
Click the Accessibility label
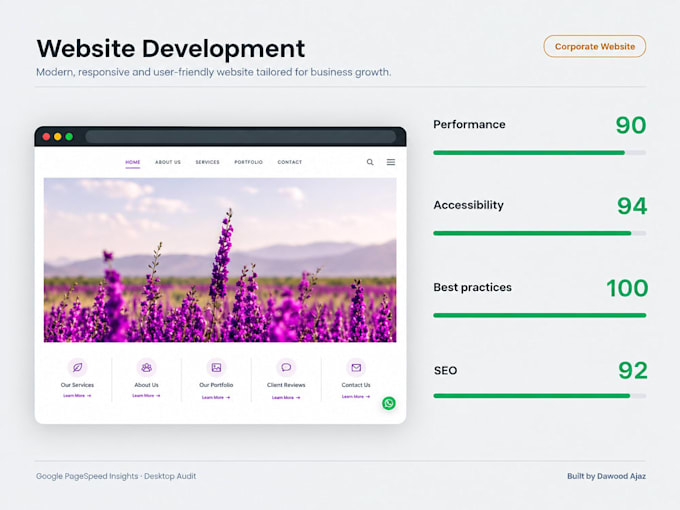(468, 205)
